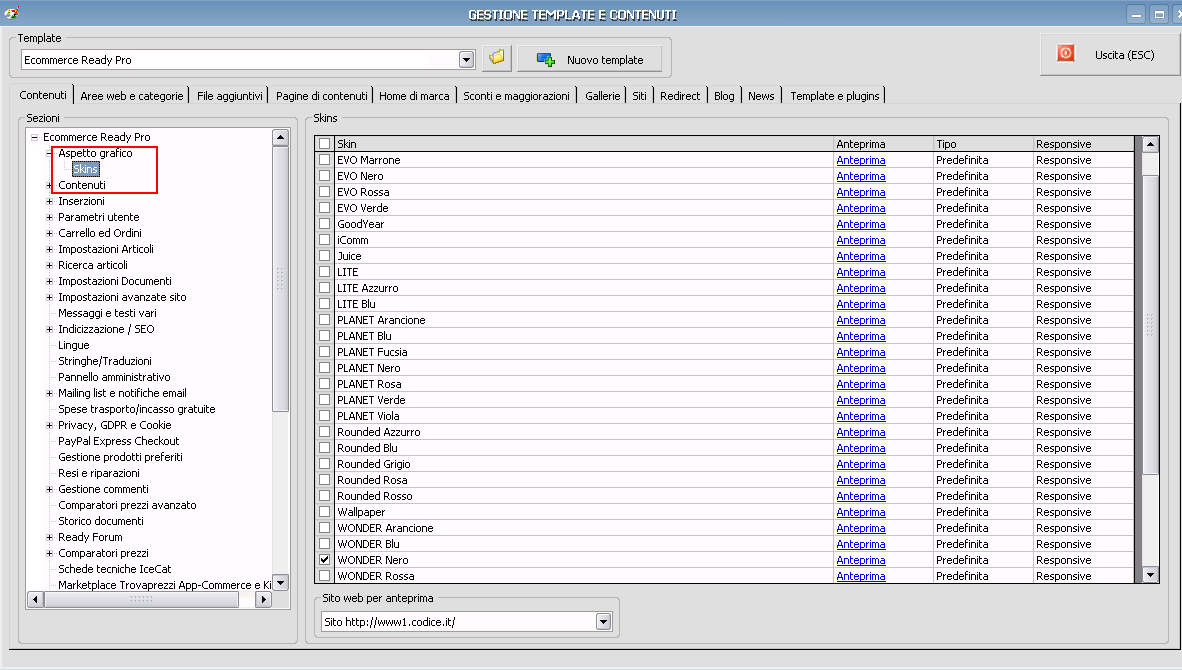Toggle the select-all checkbox in Skin header

click(324, 144)
